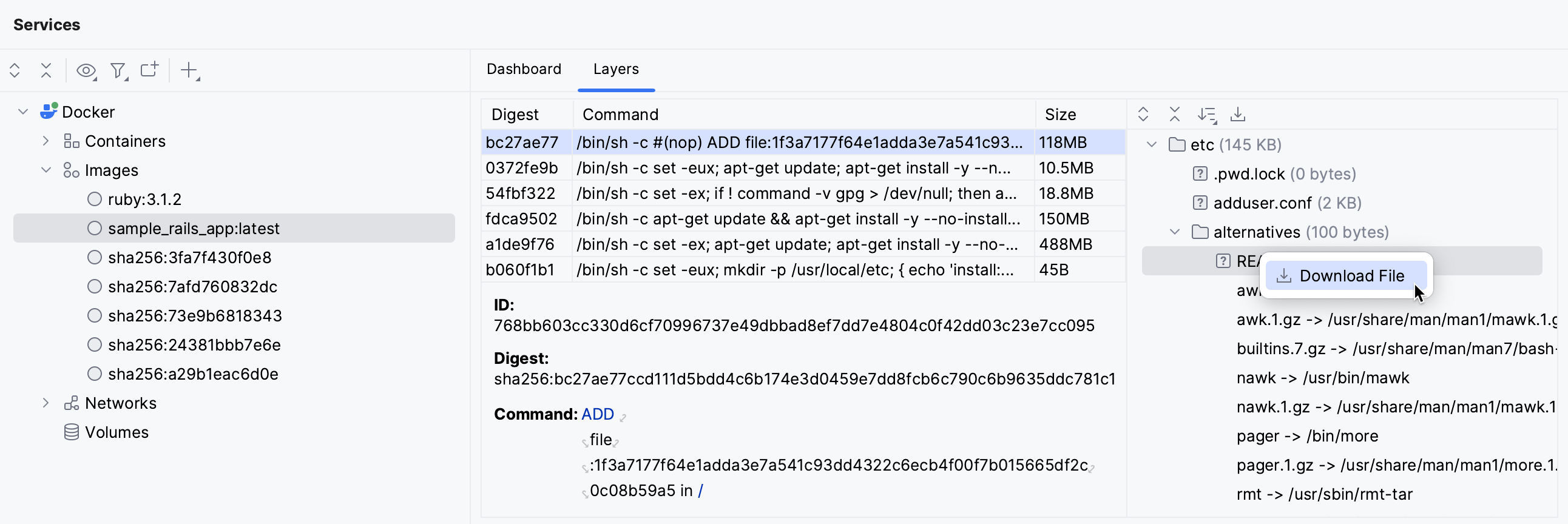Image resolution: width=1568 pixels, height=524 pixels.
Task: Collapse the alternatives folder
Action: pos(1175,232)
